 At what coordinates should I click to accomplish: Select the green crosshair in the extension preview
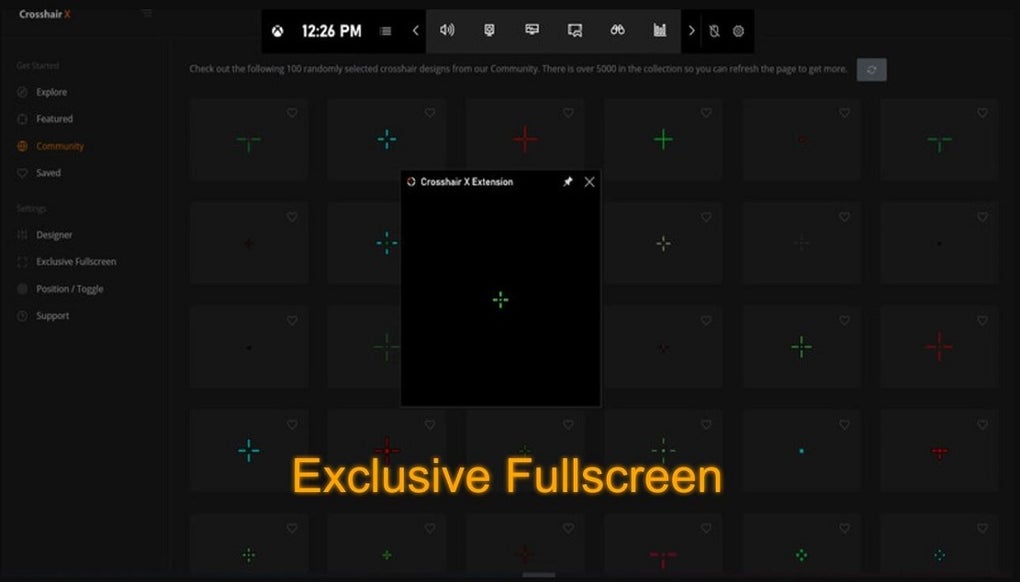tap(500, 300)
